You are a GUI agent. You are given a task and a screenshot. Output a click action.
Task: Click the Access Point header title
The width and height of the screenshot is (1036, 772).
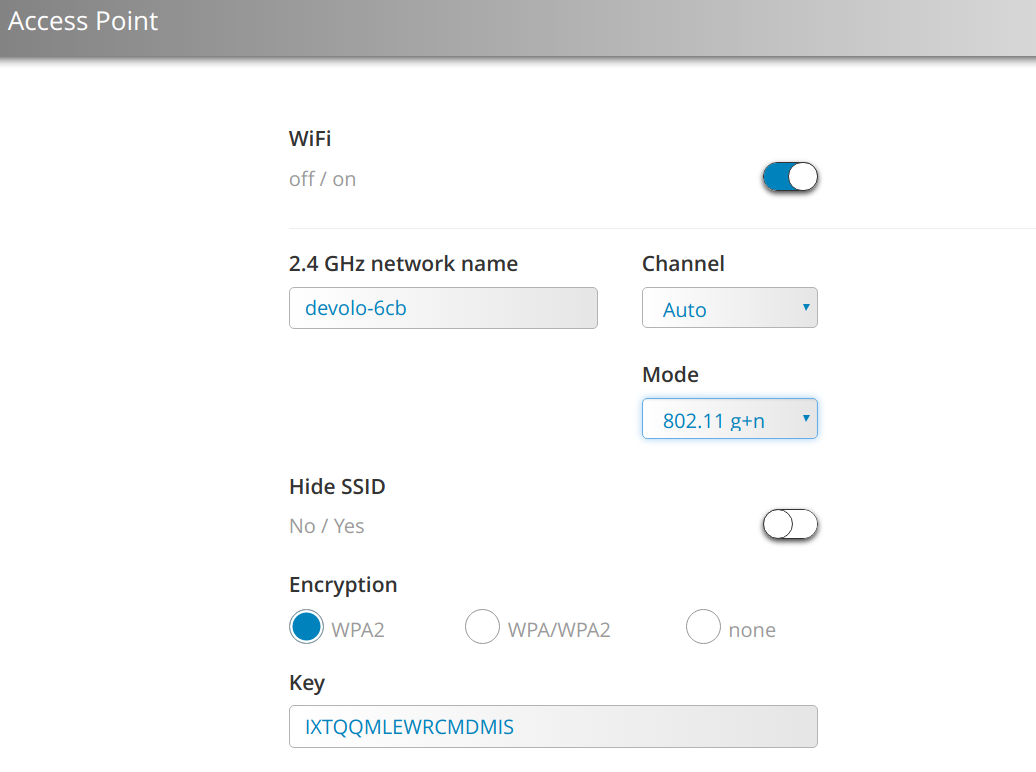pos(83,21)
